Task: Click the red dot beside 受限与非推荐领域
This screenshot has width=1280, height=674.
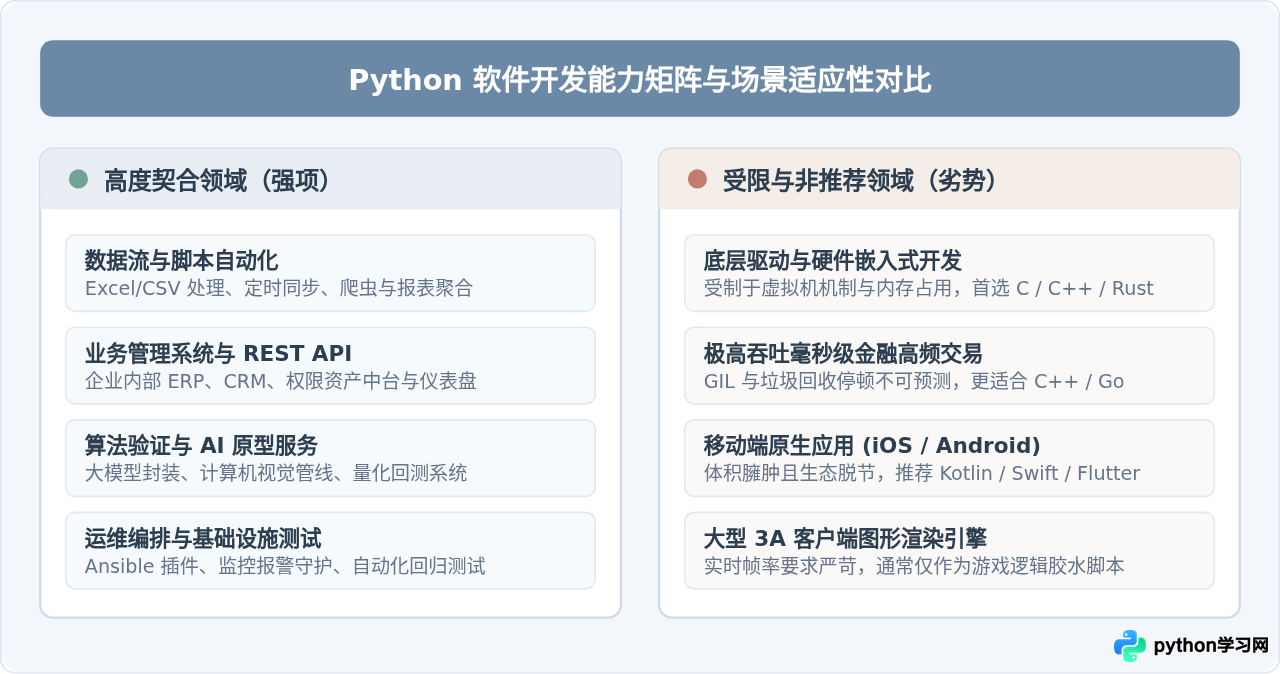Action: click(697, 179)
